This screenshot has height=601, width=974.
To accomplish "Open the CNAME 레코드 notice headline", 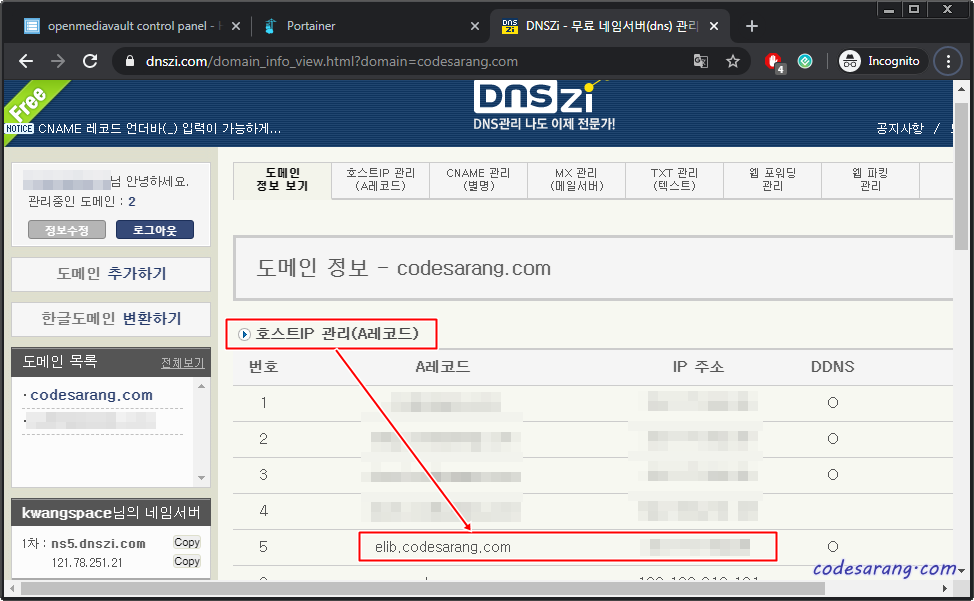I will pos(160,129).
